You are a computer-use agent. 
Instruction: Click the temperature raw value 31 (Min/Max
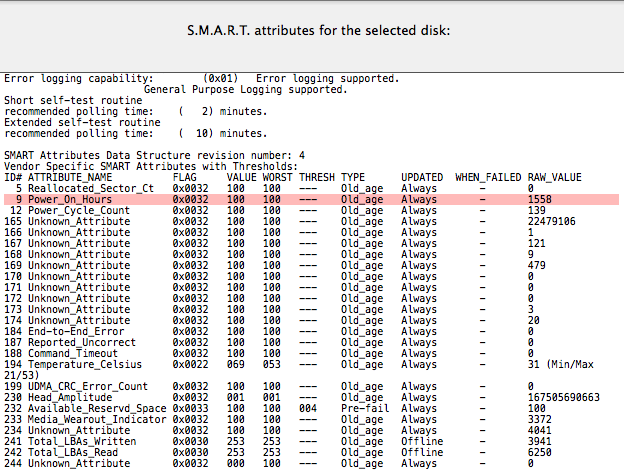tap(561, 365)
